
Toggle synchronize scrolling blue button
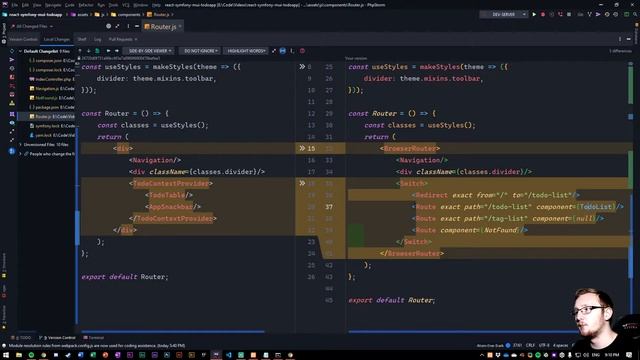[x=283, y=51]
